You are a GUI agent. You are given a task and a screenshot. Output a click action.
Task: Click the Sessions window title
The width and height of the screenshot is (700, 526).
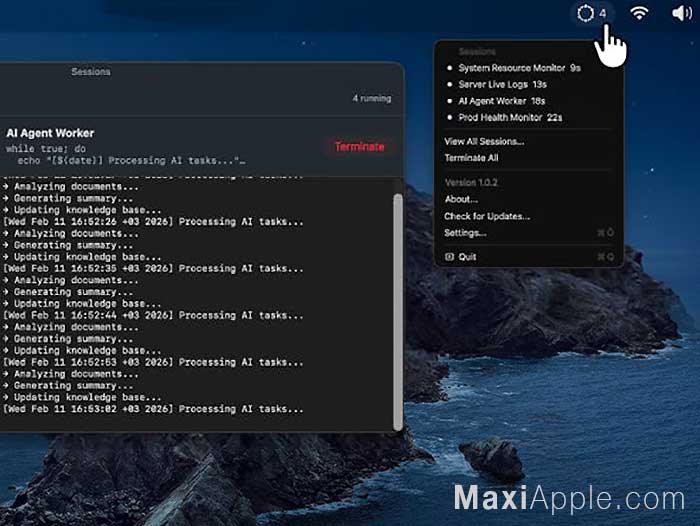click(91, 71)
